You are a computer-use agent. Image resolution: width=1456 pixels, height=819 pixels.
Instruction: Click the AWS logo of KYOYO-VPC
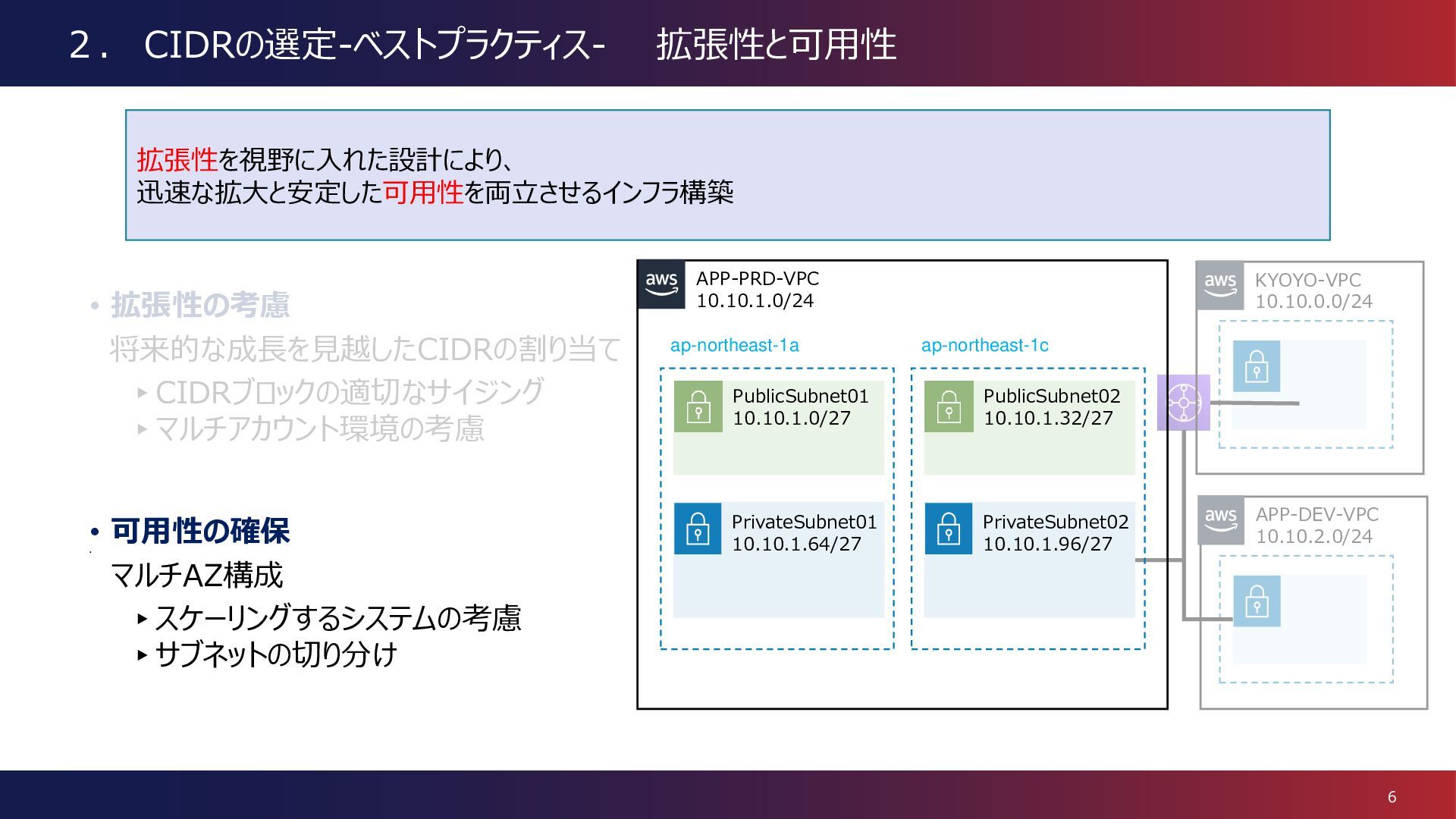(x=1219, y=286)
